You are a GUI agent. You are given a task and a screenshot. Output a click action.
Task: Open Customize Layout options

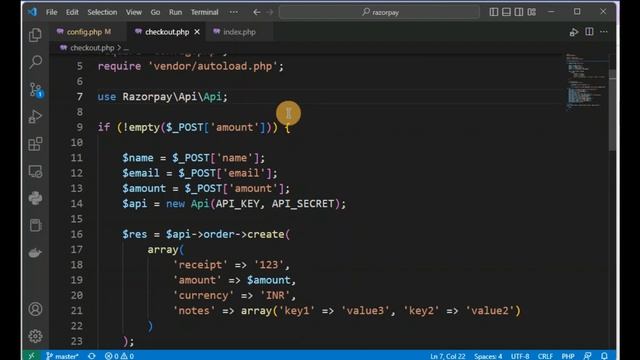(x=531, y=12)
